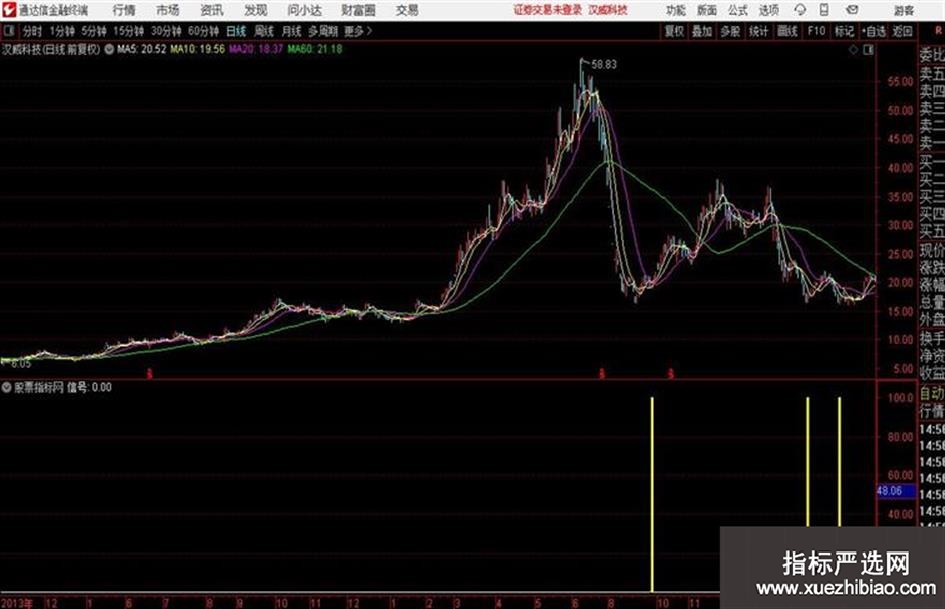
Task: Click the Tongdaxin red logo icon
Action: 8,10
